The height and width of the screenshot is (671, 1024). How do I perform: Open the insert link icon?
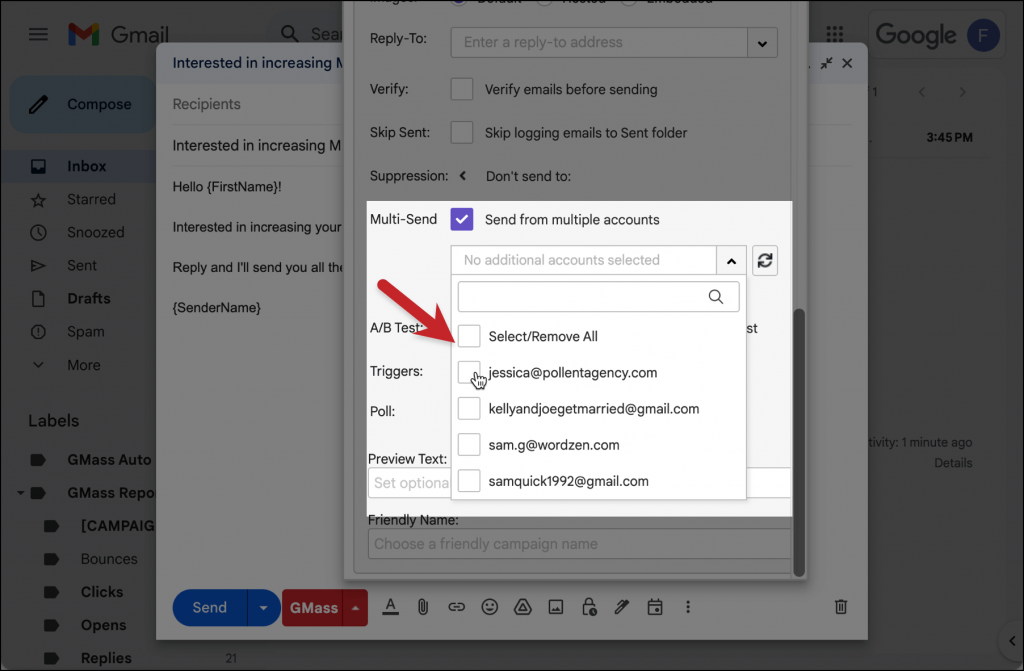coord(456,607)
